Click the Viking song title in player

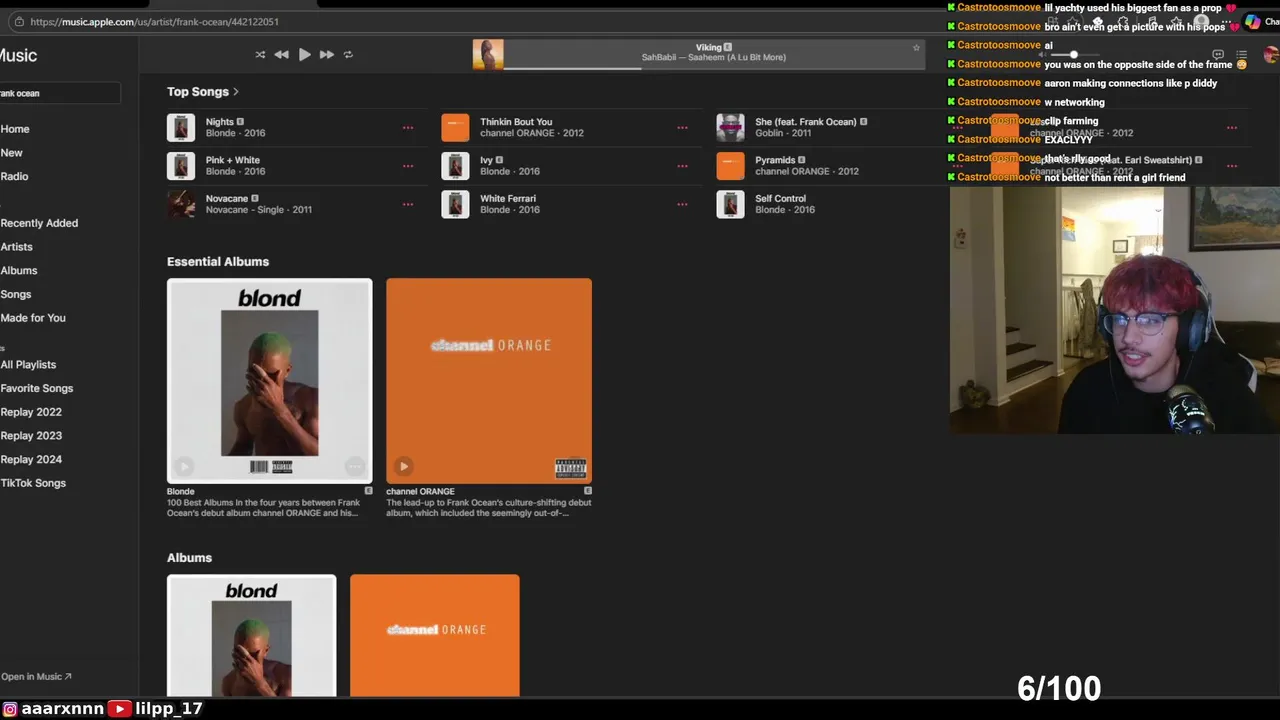click(x=708, y=47)
